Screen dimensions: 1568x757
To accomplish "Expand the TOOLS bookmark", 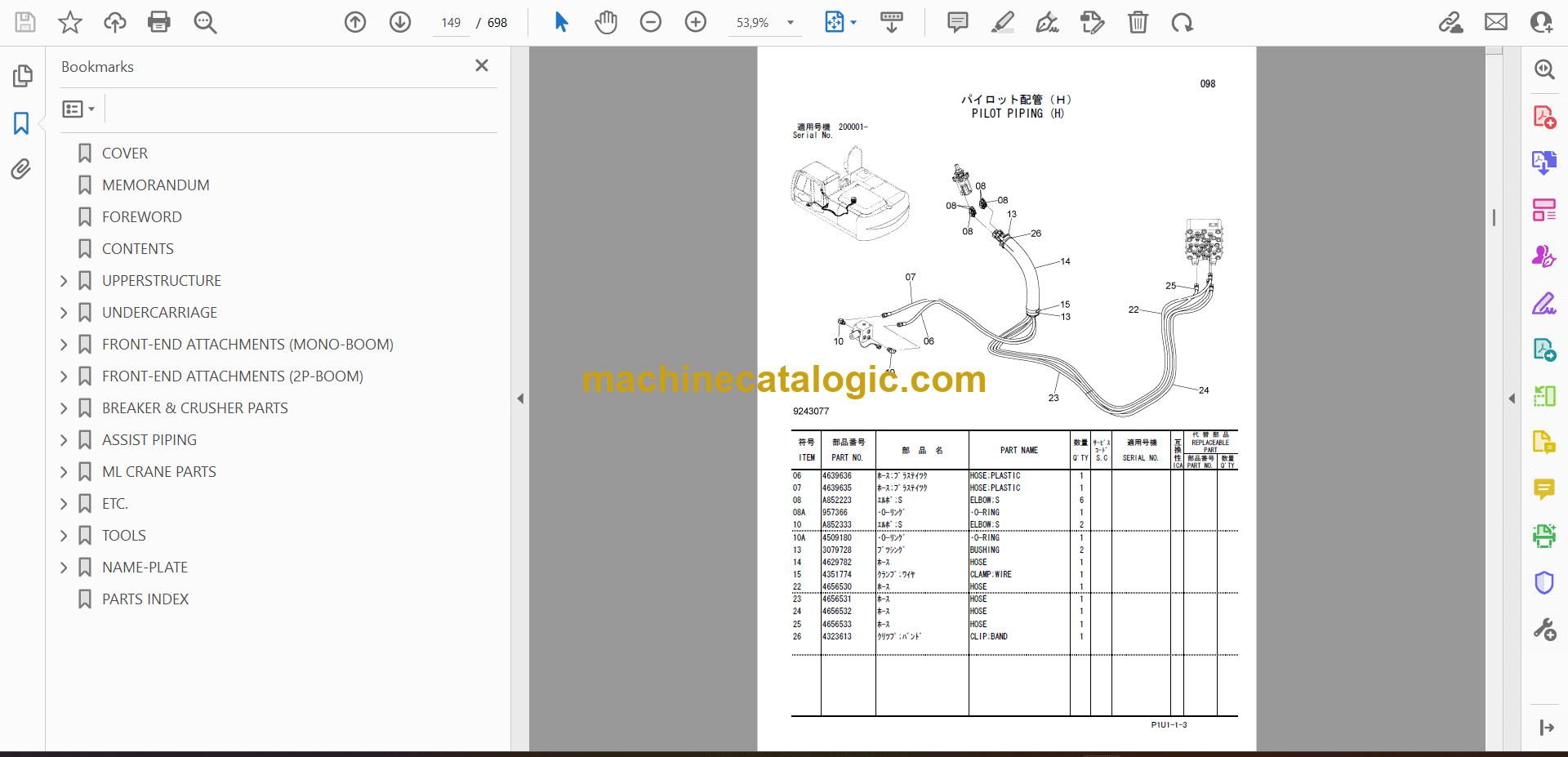I will 64,536.
